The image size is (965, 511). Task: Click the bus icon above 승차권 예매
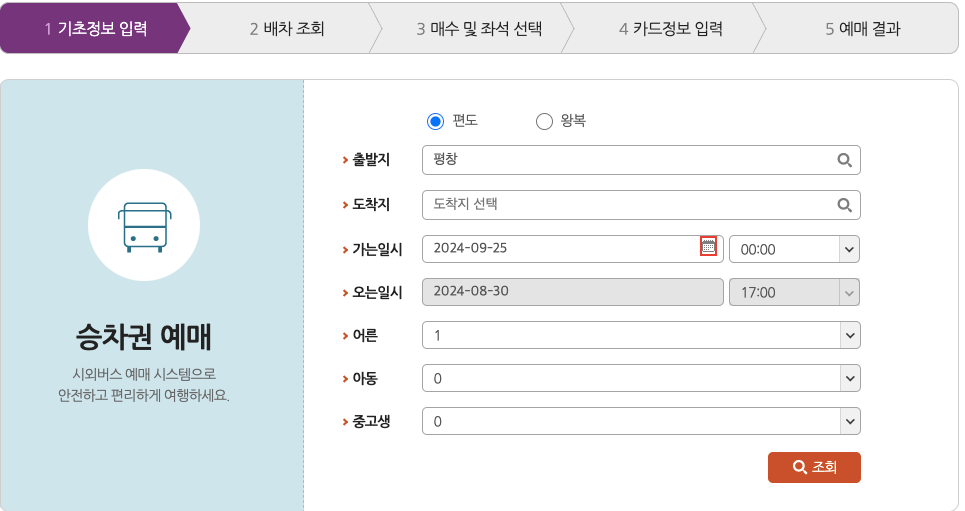(145, 227)
